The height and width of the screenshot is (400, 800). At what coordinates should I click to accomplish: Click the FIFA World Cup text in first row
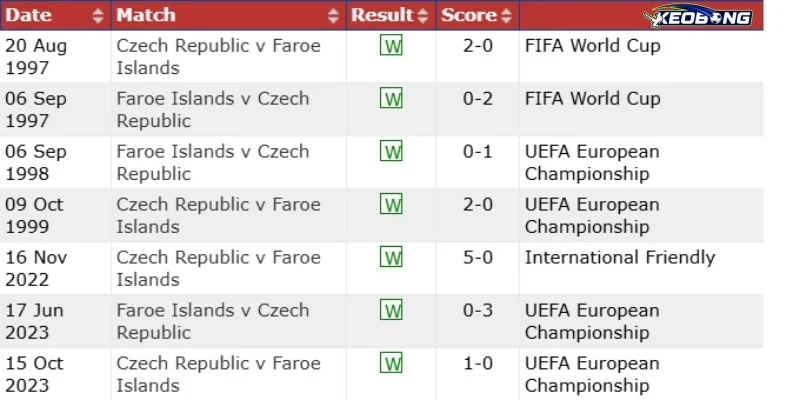click(592, 46)
